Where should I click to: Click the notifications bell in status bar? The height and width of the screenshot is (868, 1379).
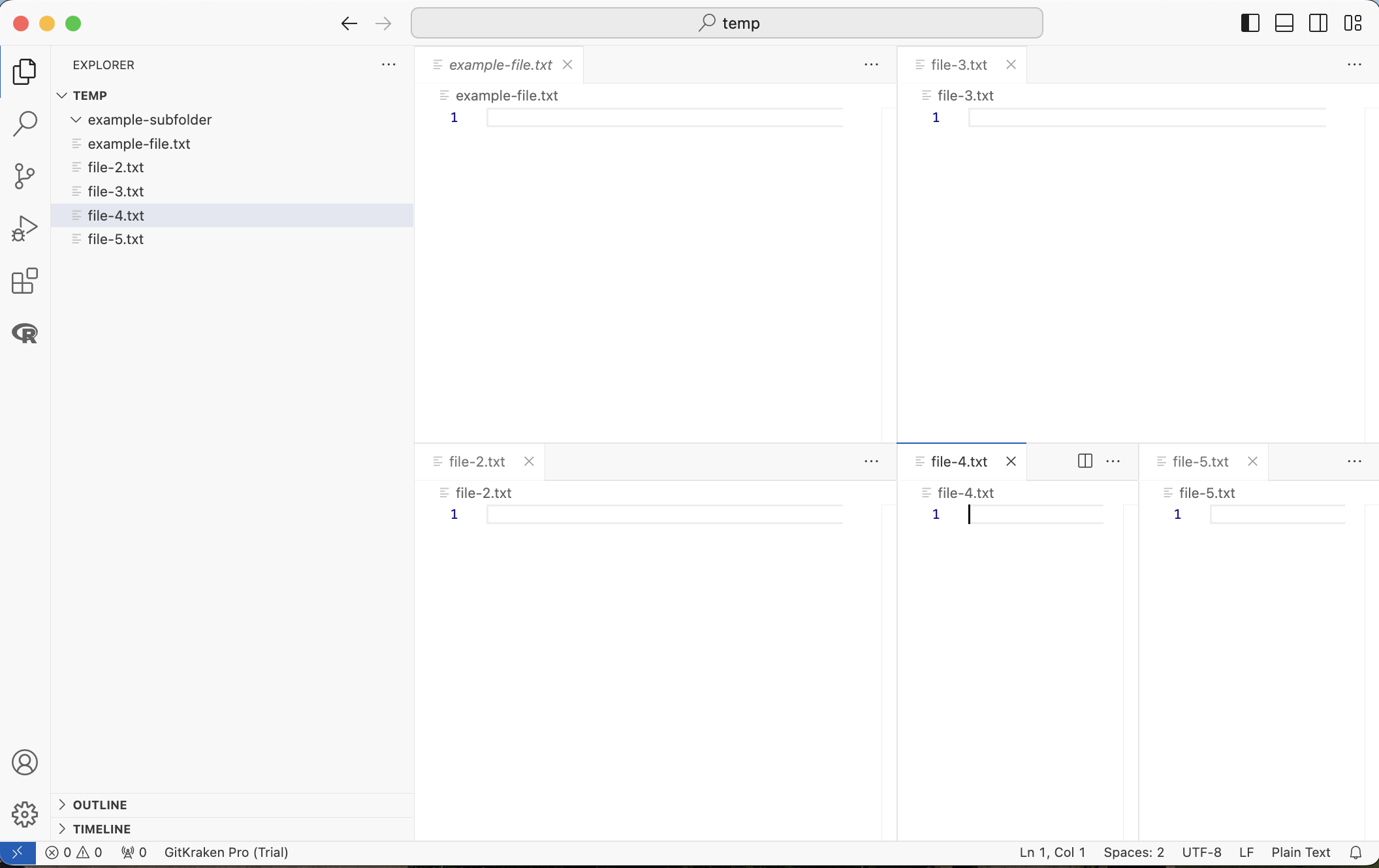1355,852
